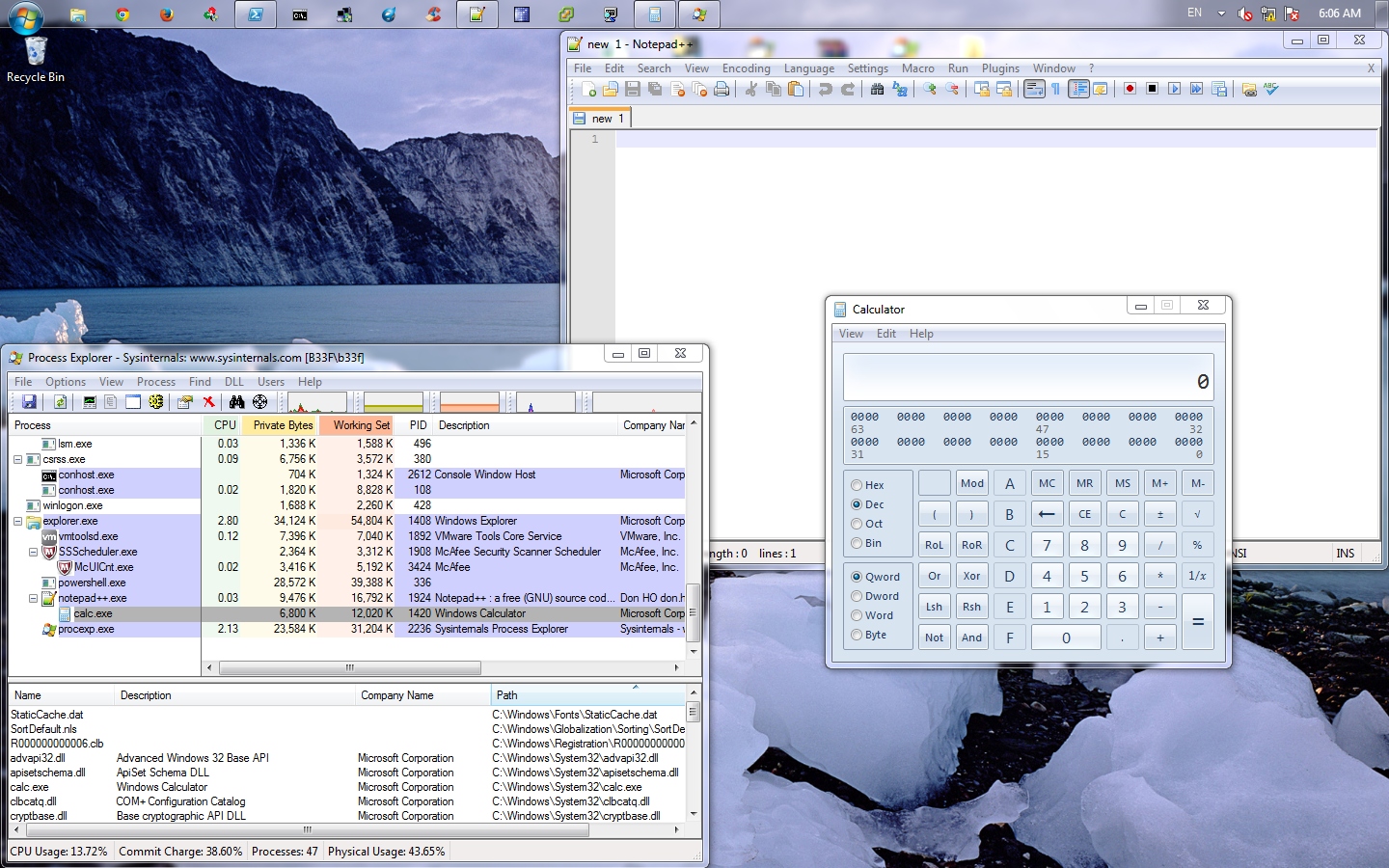1389x868 pixels.
Task: Collapse the csrss.exe process branch
Action: click(17, 459)
